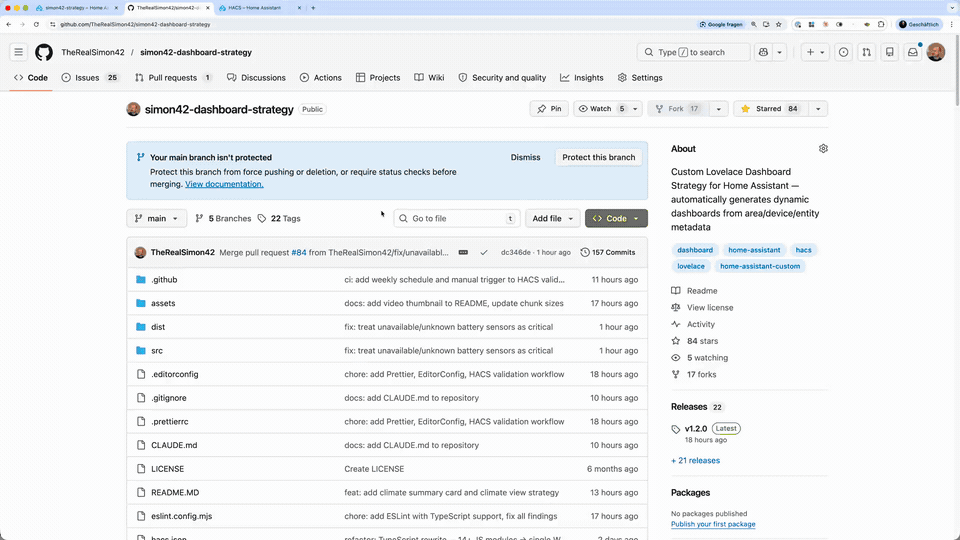This screenshot has height=540, width=960.
Task: Open the Security and quality tab
Action: click(502, 78)
